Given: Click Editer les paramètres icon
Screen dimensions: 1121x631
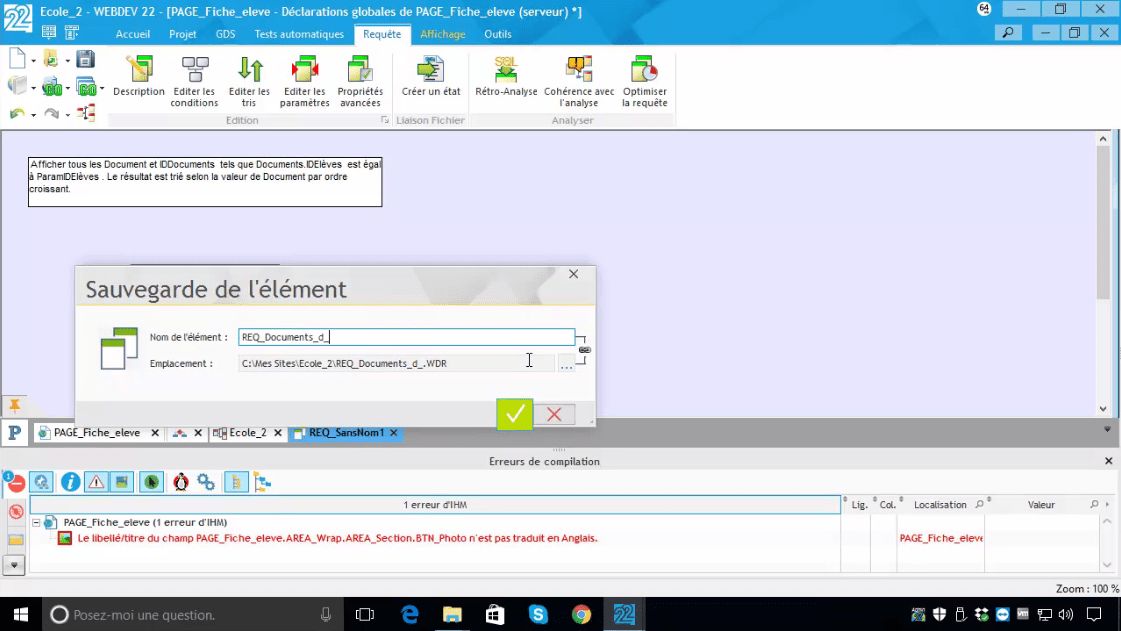Looking at the screenshot, I should pyautogui.click(x=305, y=81).
